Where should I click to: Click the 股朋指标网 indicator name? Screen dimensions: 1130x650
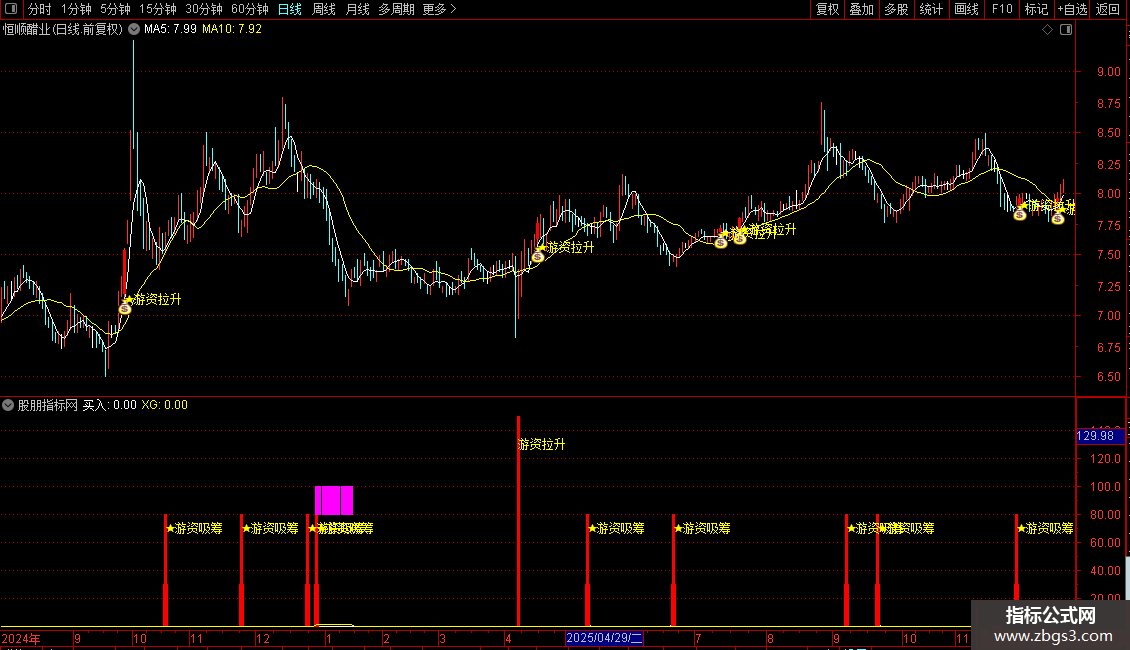(48, 405)
